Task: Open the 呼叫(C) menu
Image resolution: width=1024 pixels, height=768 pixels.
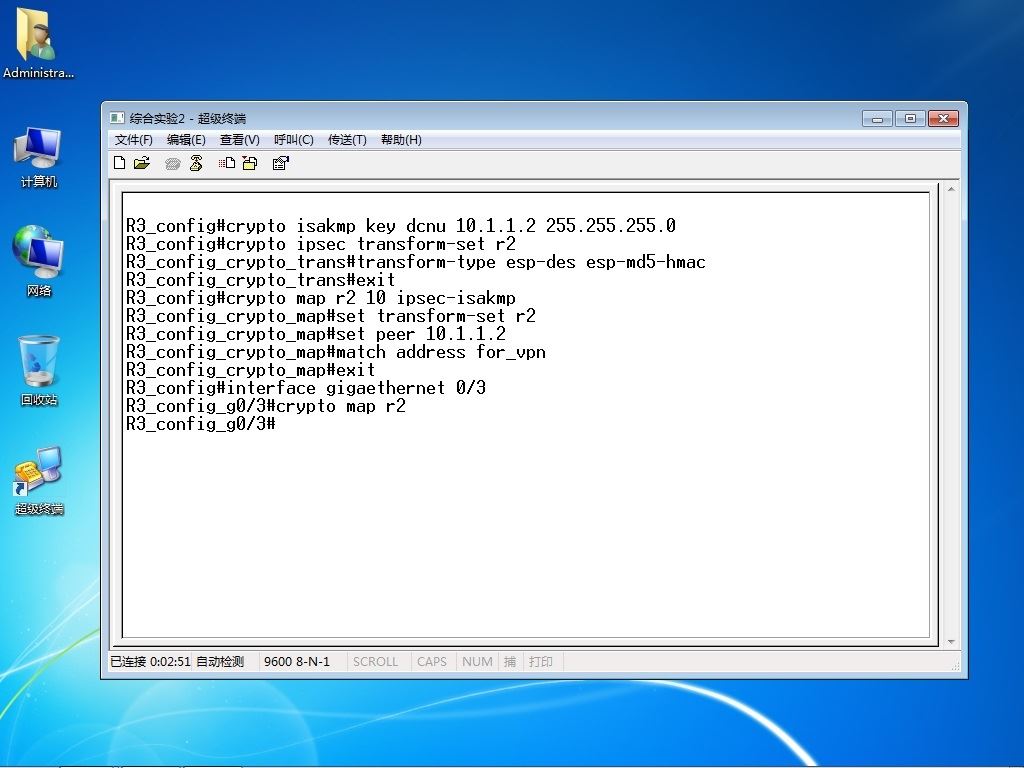Action: tap(294, 140)
